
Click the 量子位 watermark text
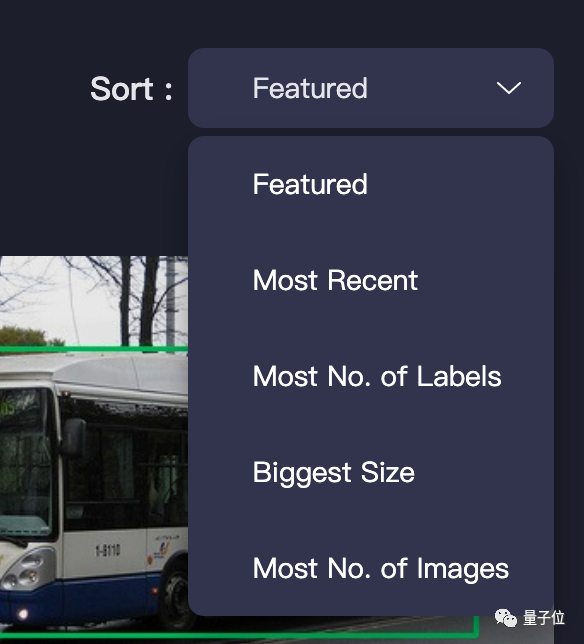tap(544, 618)
